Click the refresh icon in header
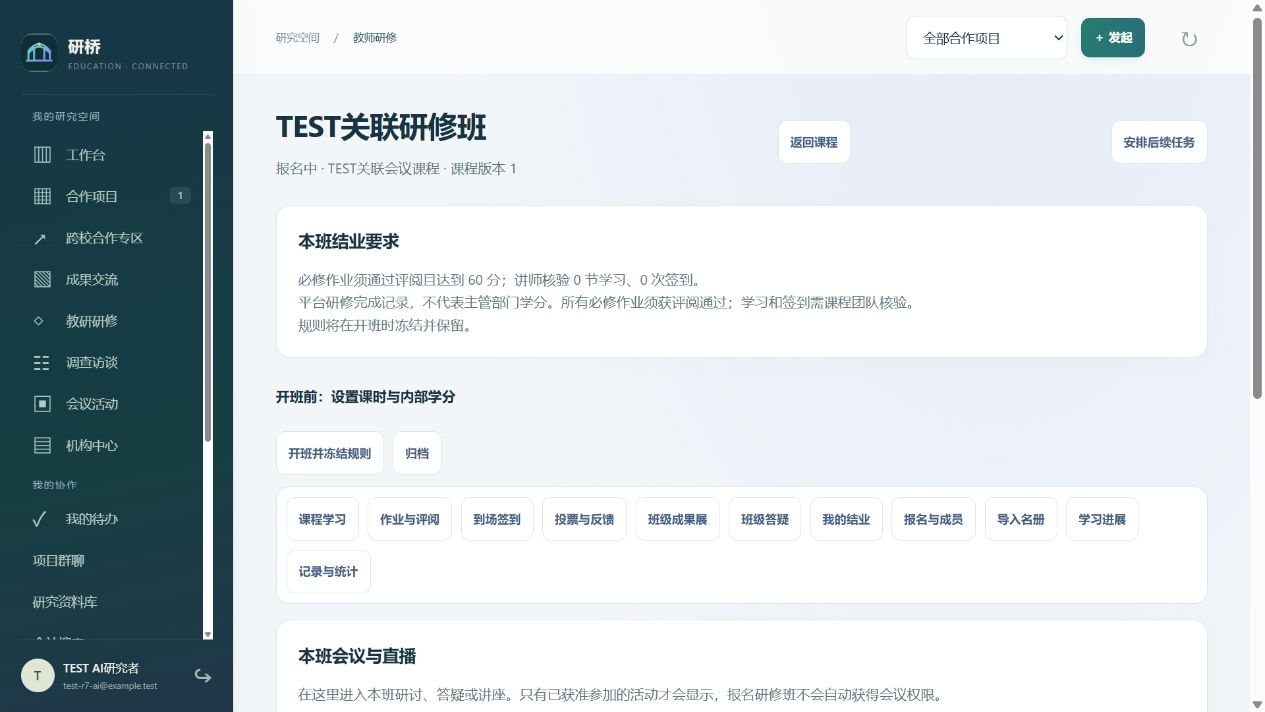Screen dimensions: 1265x712 coord(1189,39)
